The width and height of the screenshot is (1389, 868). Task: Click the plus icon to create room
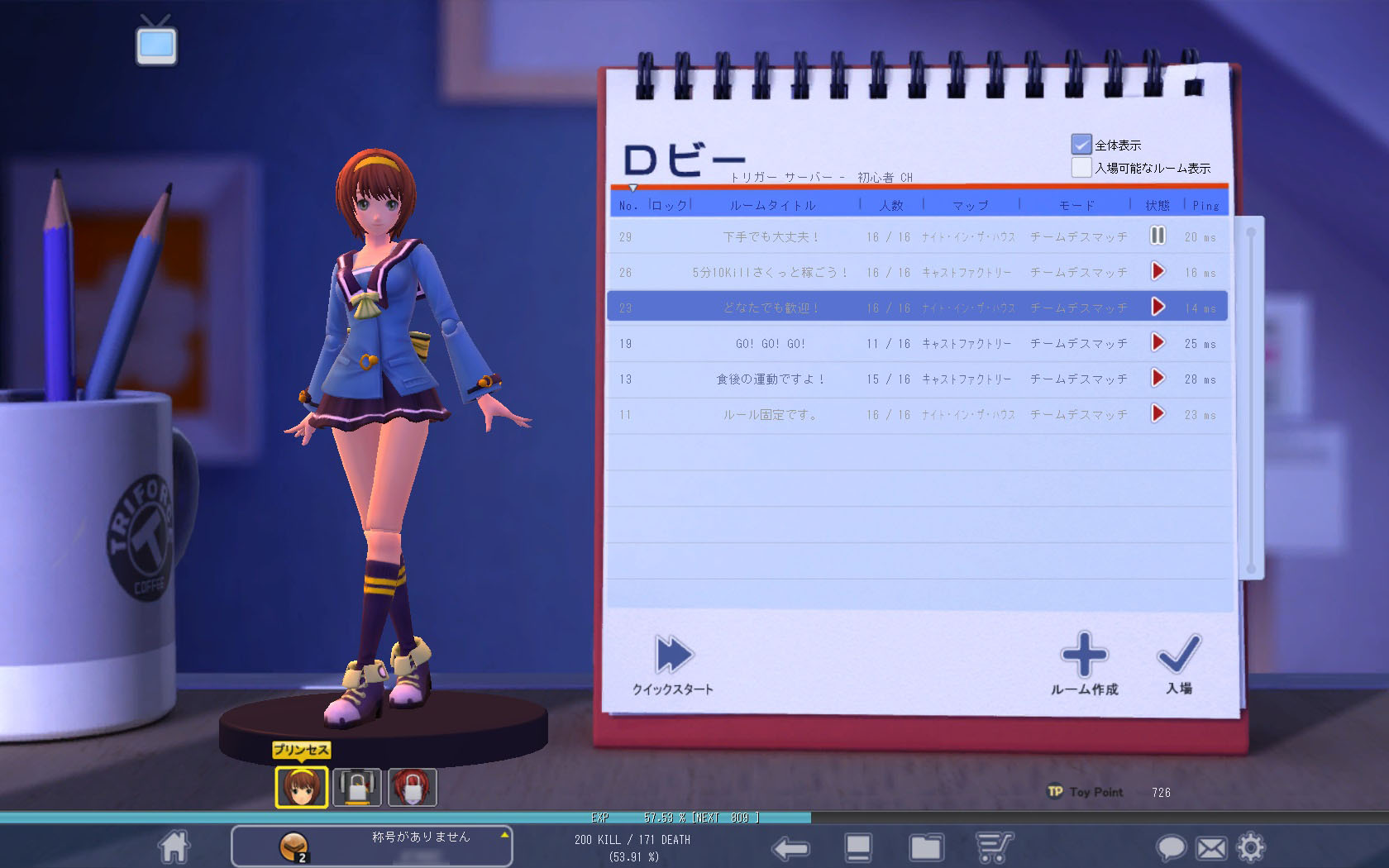point(1084,655)
